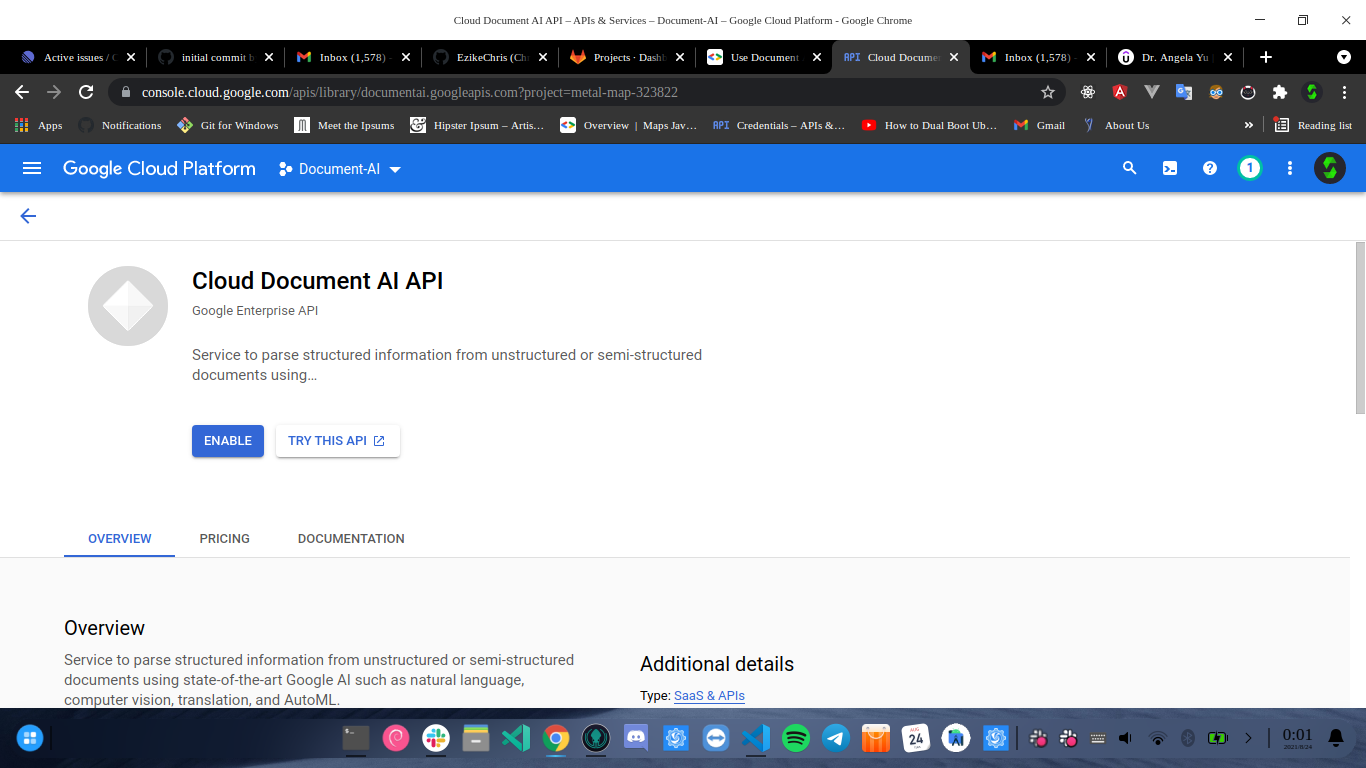Screen dimensions: 1366x768
Task: Open the Reading list
Action: click(1313, 125)
